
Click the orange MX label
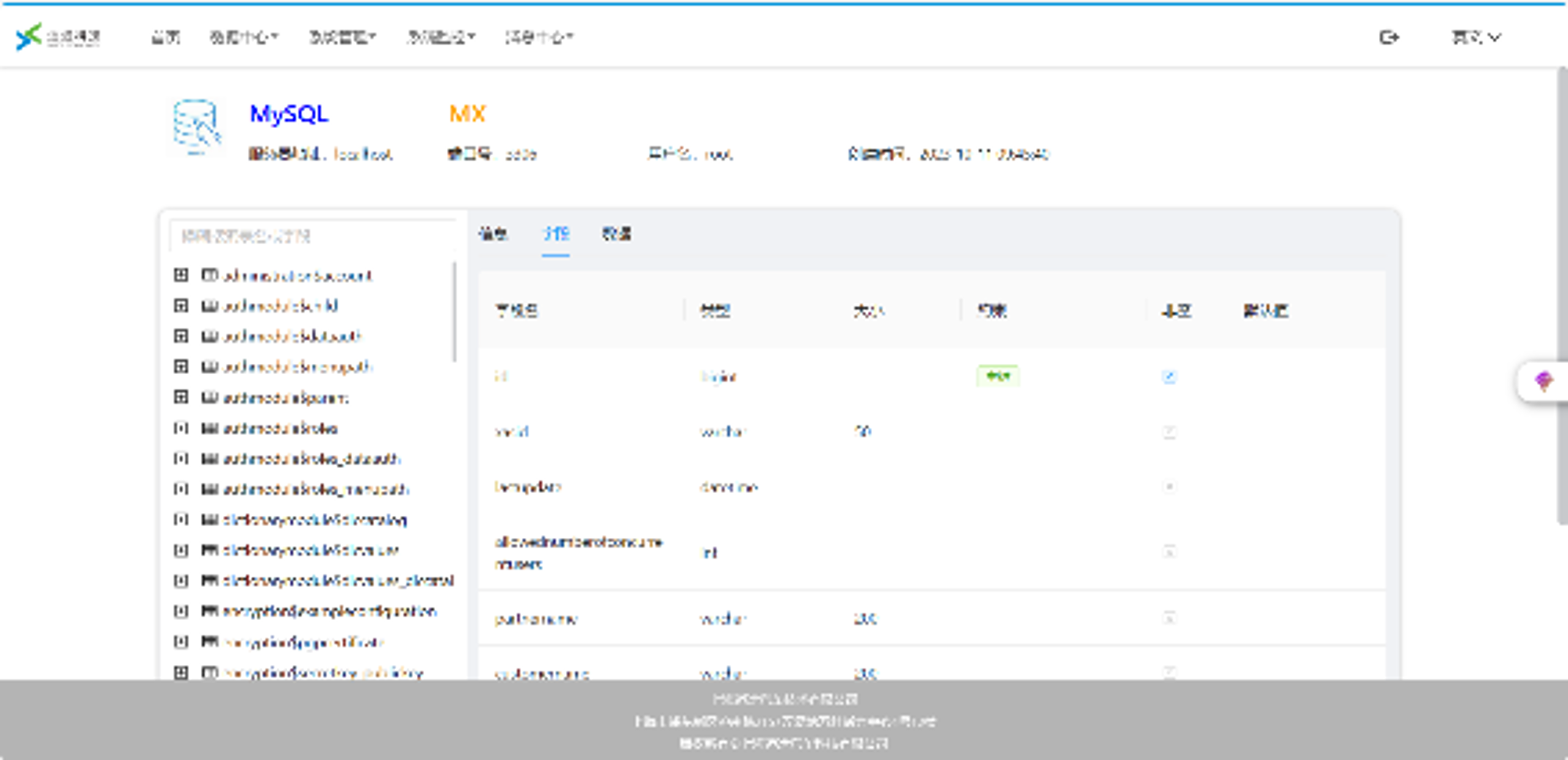467,113
